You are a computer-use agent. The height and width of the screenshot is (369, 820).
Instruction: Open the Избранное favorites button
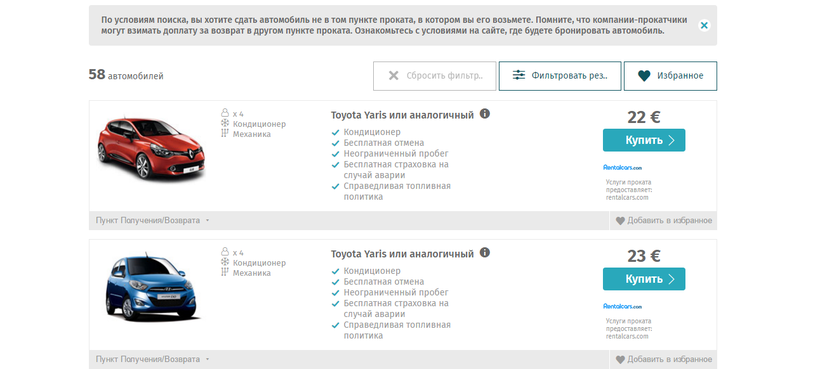[x=670, y=76]
